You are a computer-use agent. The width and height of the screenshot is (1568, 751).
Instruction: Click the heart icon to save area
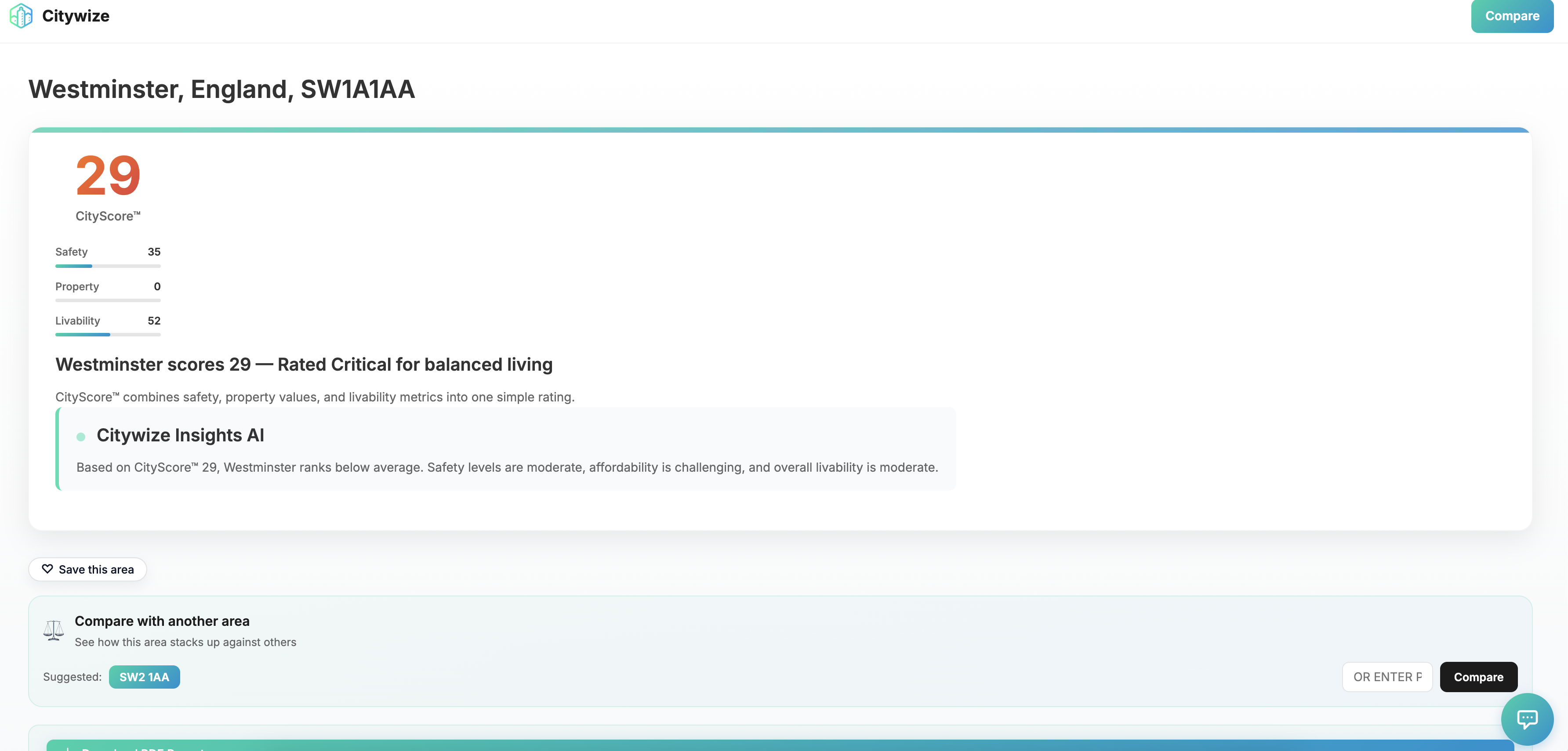point(47,569)
